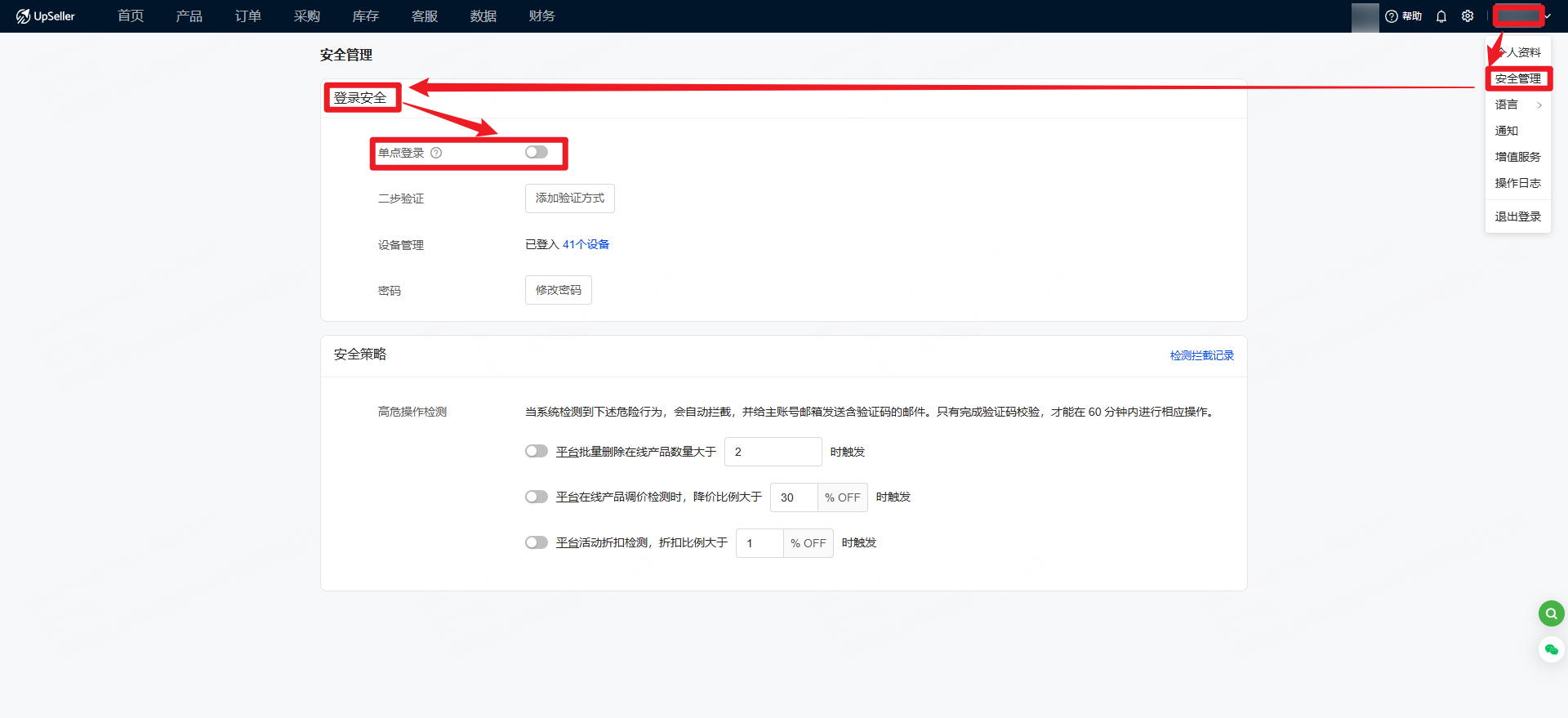
Task: Click the green search floating icon
Action: tap(1551, 613)
